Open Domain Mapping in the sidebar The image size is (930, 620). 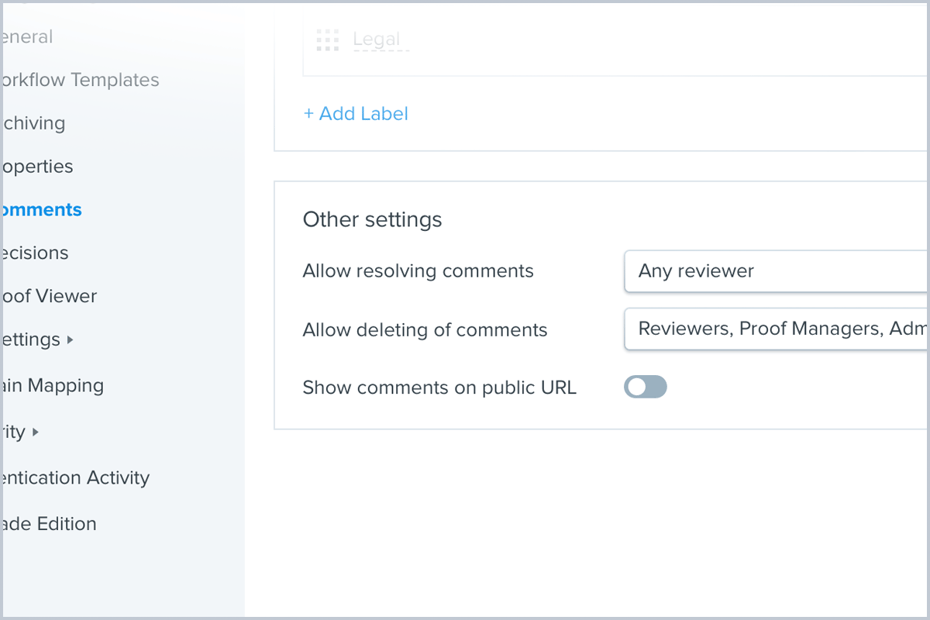[52, 385]
